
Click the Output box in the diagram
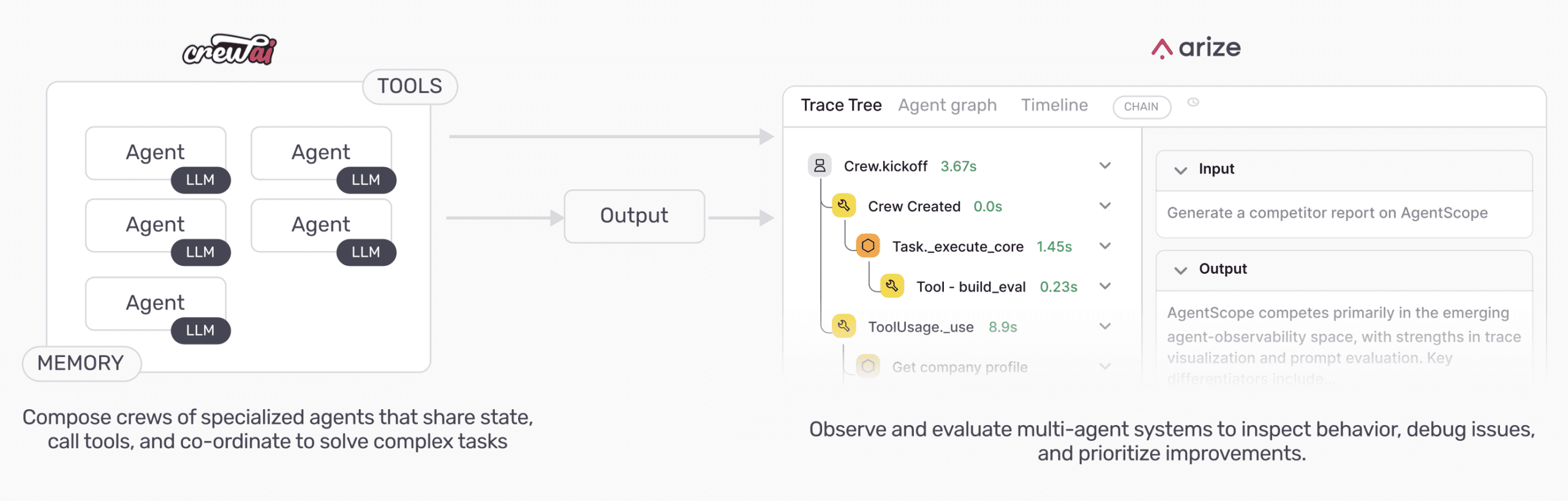(634, 216)
